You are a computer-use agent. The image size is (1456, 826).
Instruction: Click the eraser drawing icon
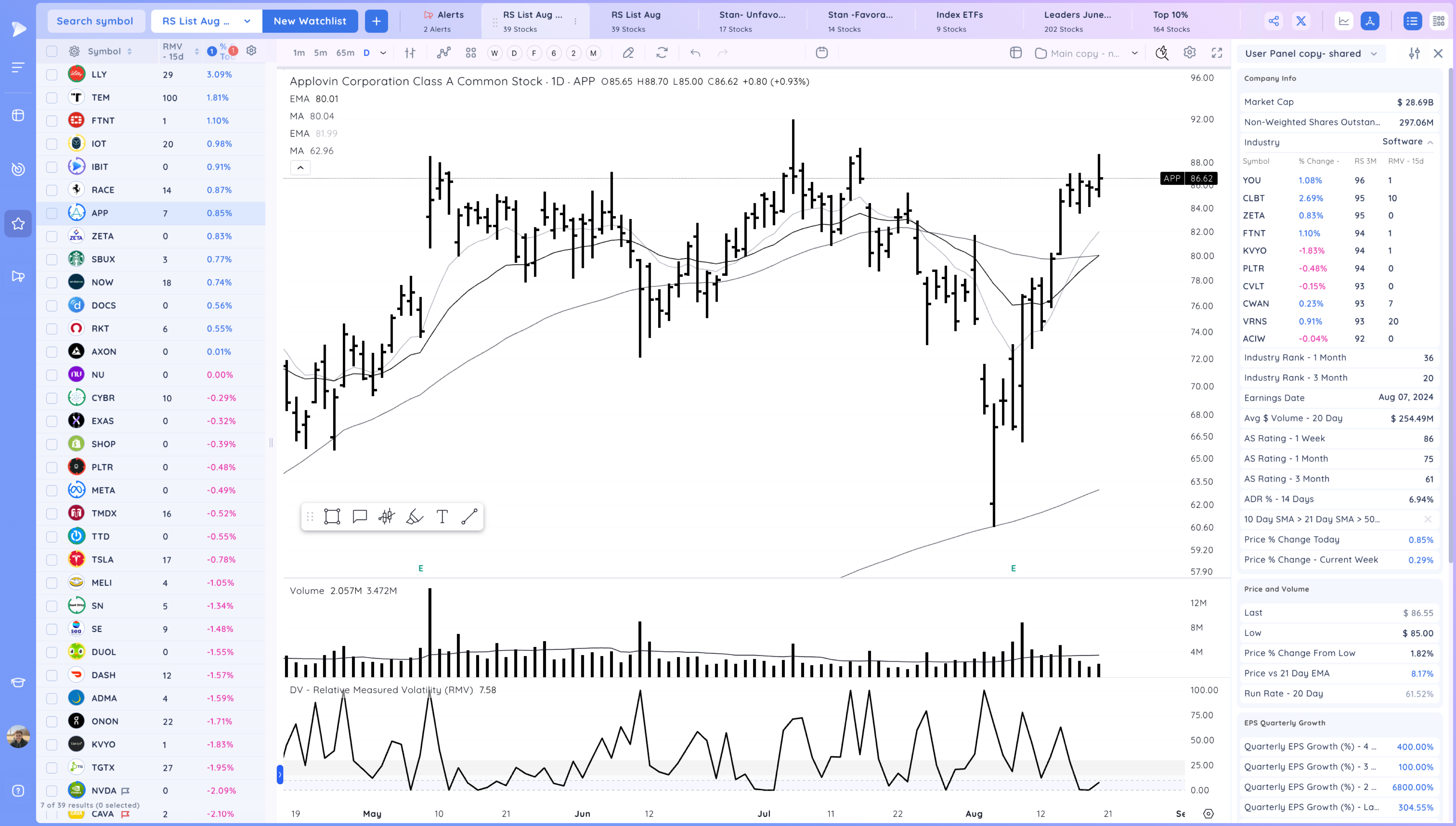point(628,53)
